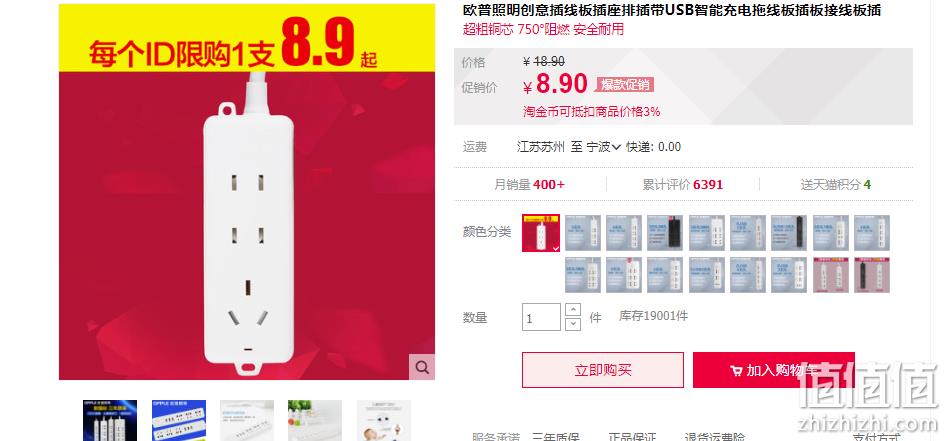This screenshot has width=947, height=441.
Task: Click 送天猫积分 points item
Action: pos(836,185)
